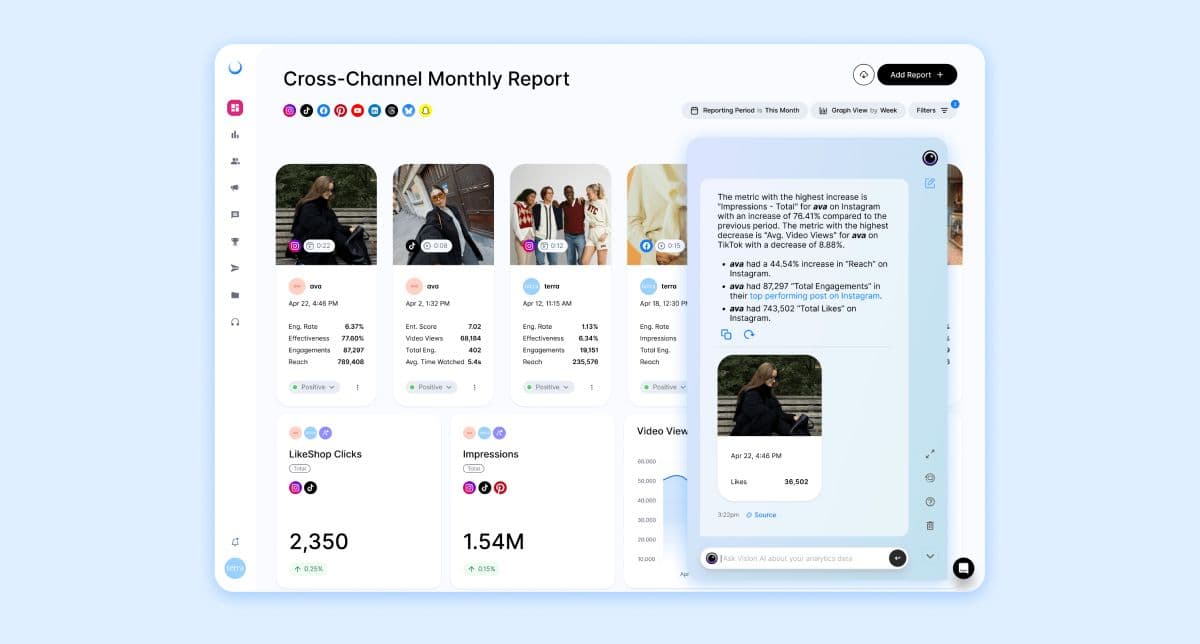Screen dimensions: 1200x644
Task: Click the megaphone campaigns sidebar icon
Action: coord(235,188)
